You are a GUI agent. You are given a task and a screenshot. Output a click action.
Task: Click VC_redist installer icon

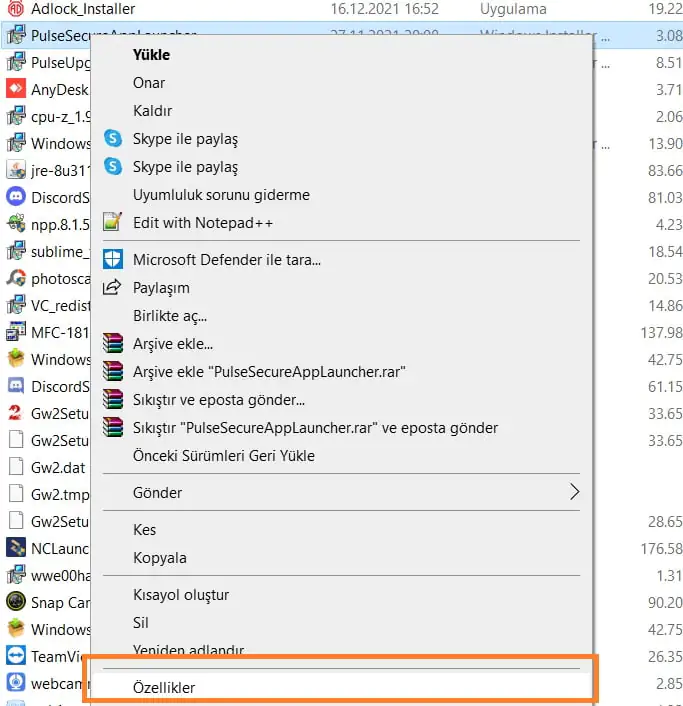coord(16,305)
